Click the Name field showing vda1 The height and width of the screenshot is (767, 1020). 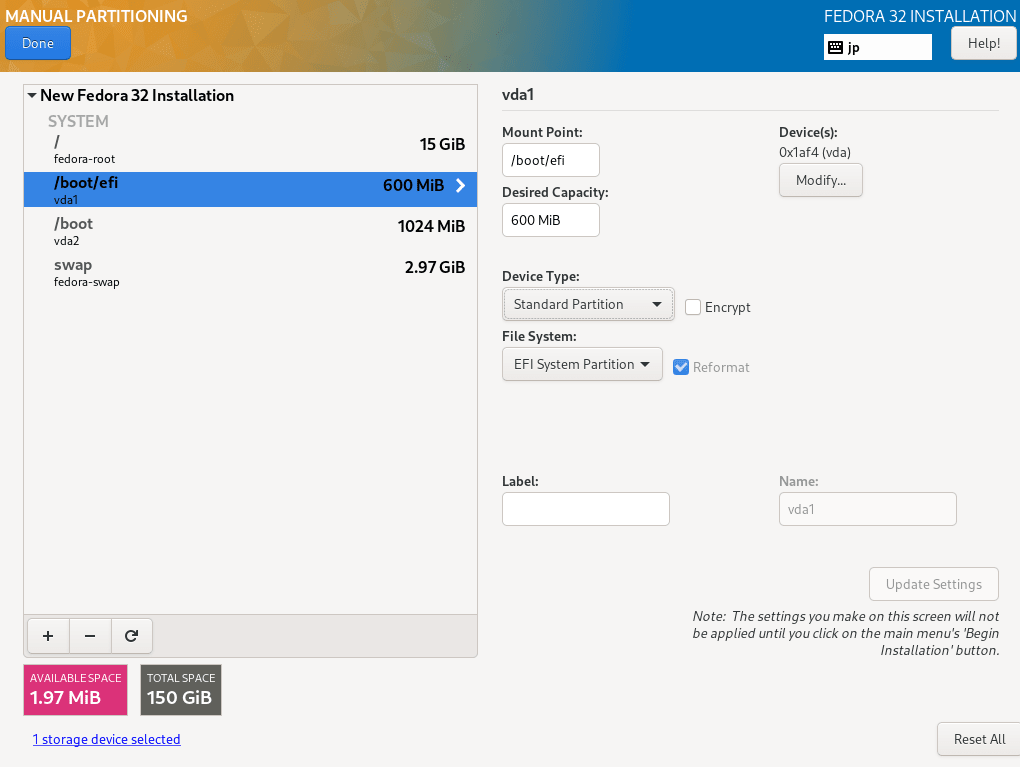[868, 509]
